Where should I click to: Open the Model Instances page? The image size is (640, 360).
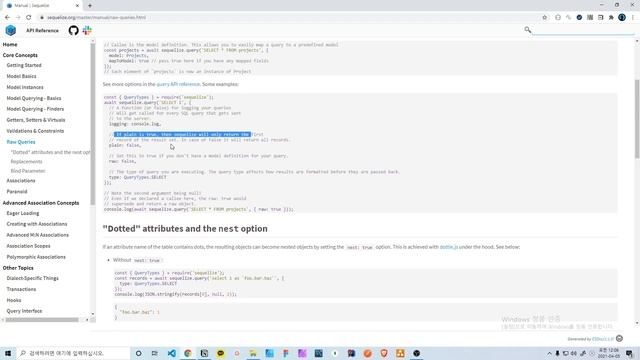click(25, 87)
